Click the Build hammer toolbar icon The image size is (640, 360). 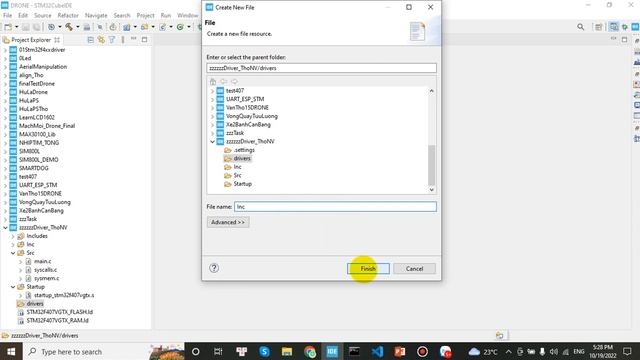pyautogui.click(x=69, y=27)
